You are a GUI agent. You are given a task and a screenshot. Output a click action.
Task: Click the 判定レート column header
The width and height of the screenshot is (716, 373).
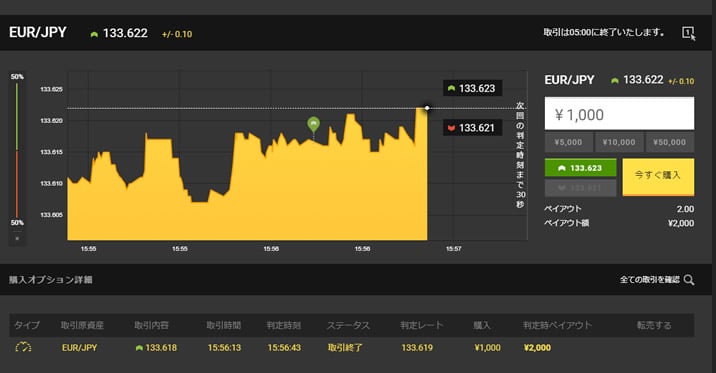coord(422,325)
